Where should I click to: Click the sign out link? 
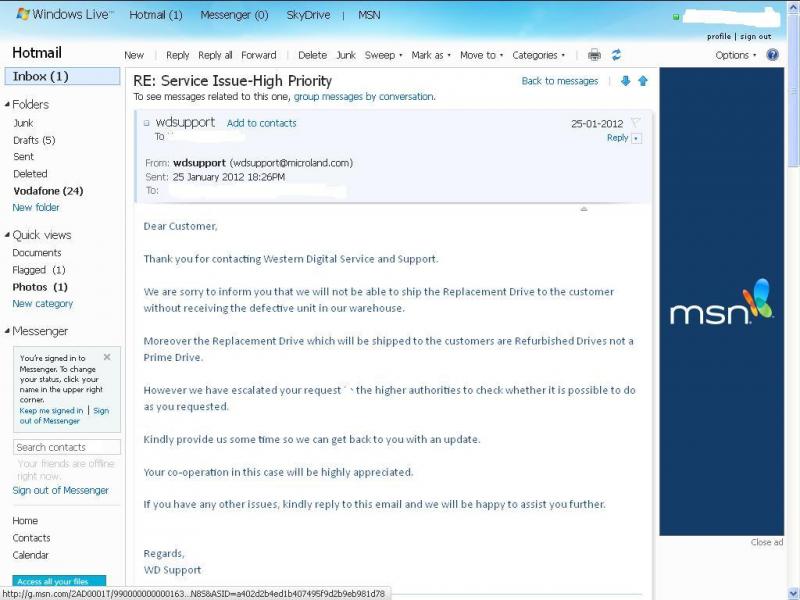pyautogui.click(x=756, y=36)
